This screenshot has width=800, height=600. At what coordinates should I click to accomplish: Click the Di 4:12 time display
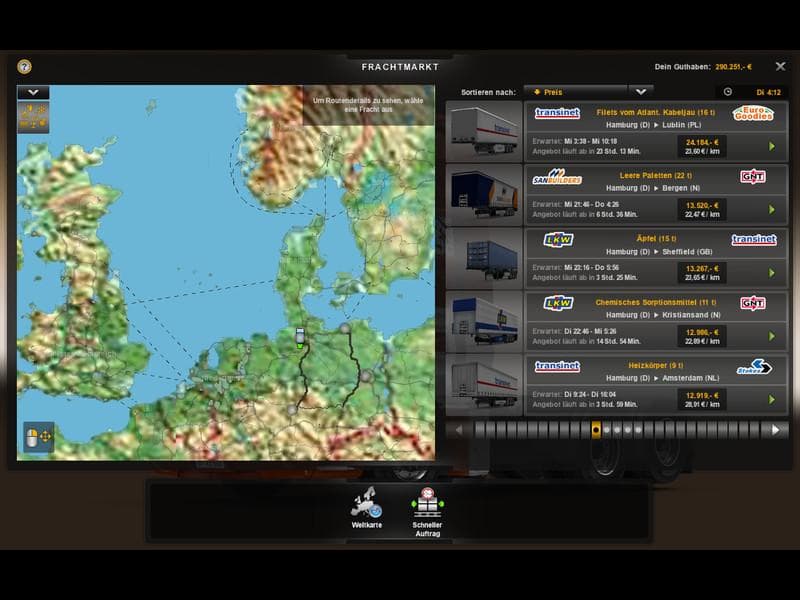coord(768,92)
